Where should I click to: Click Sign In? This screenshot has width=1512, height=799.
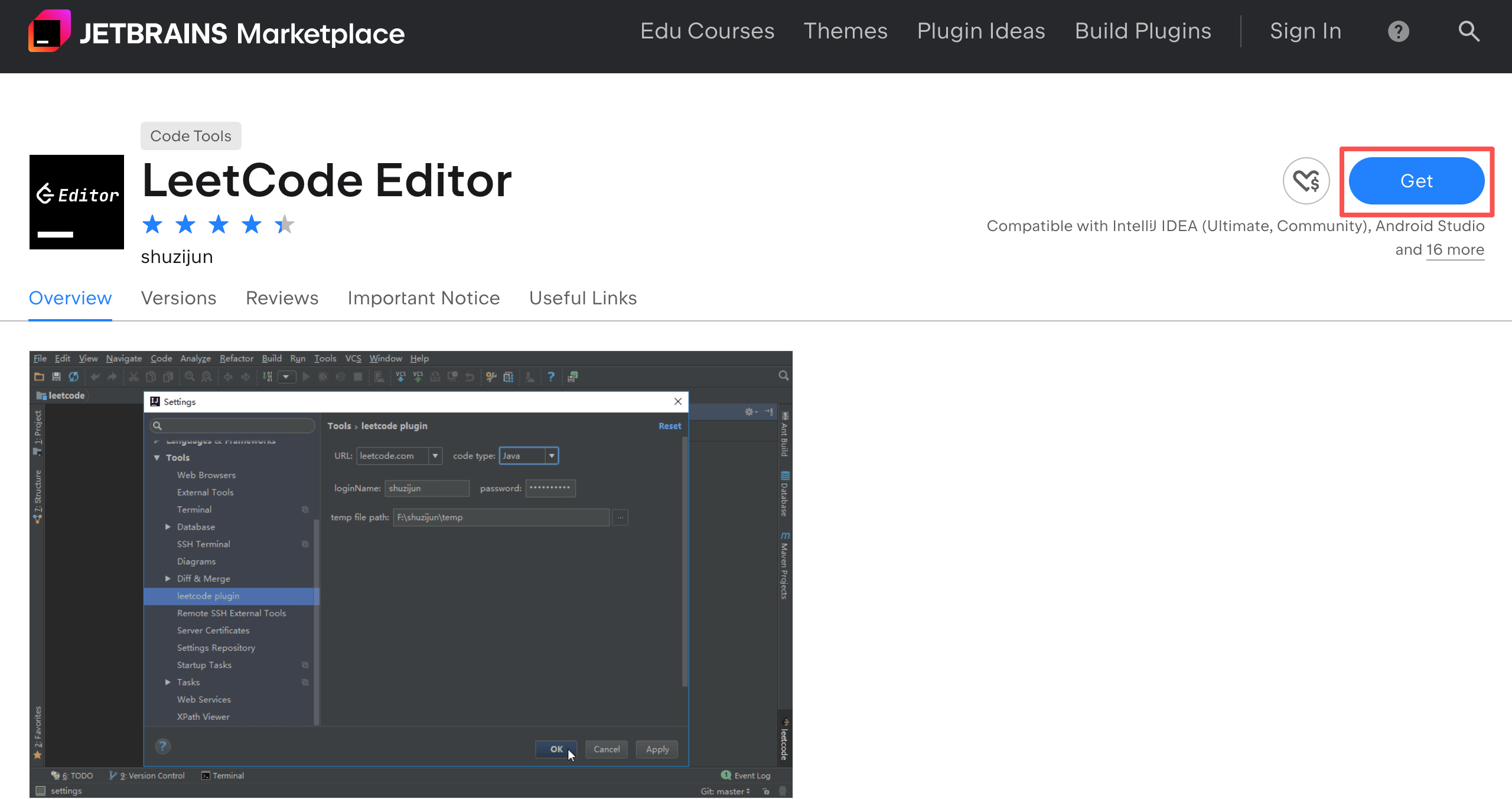pos(1306,31)
